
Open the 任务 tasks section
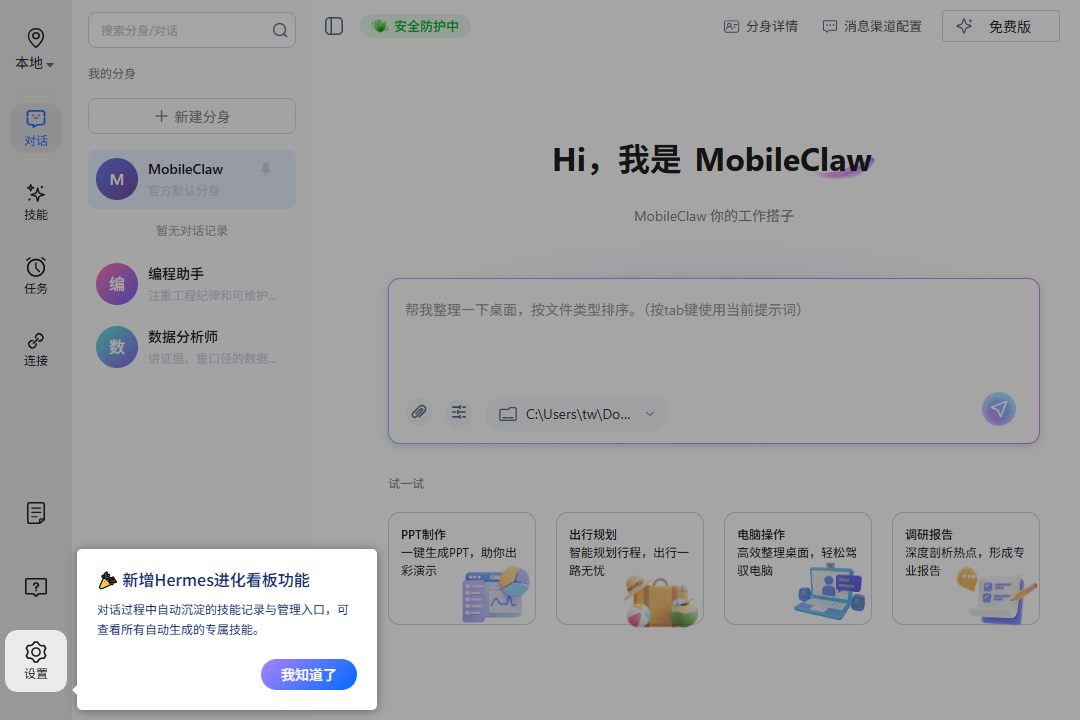(36, 276)
